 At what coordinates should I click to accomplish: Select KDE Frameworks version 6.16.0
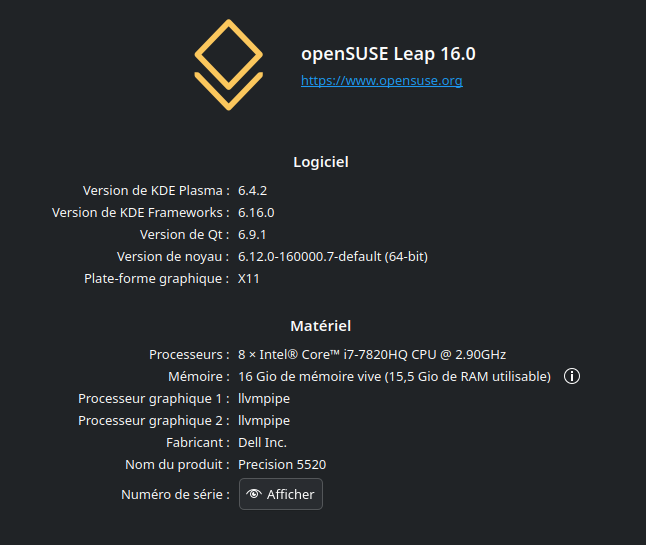256,212
